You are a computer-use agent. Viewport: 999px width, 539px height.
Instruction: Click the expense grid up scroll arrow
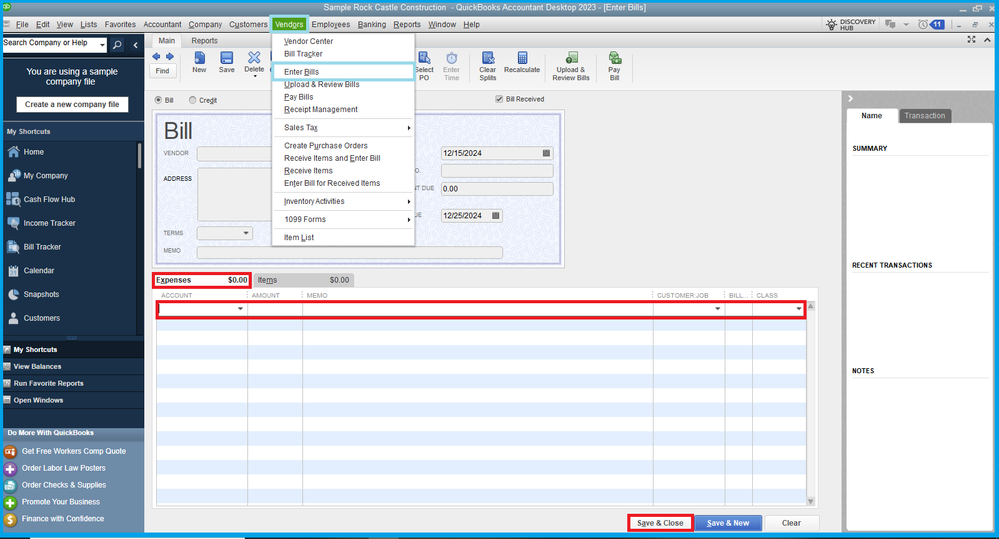810,306
